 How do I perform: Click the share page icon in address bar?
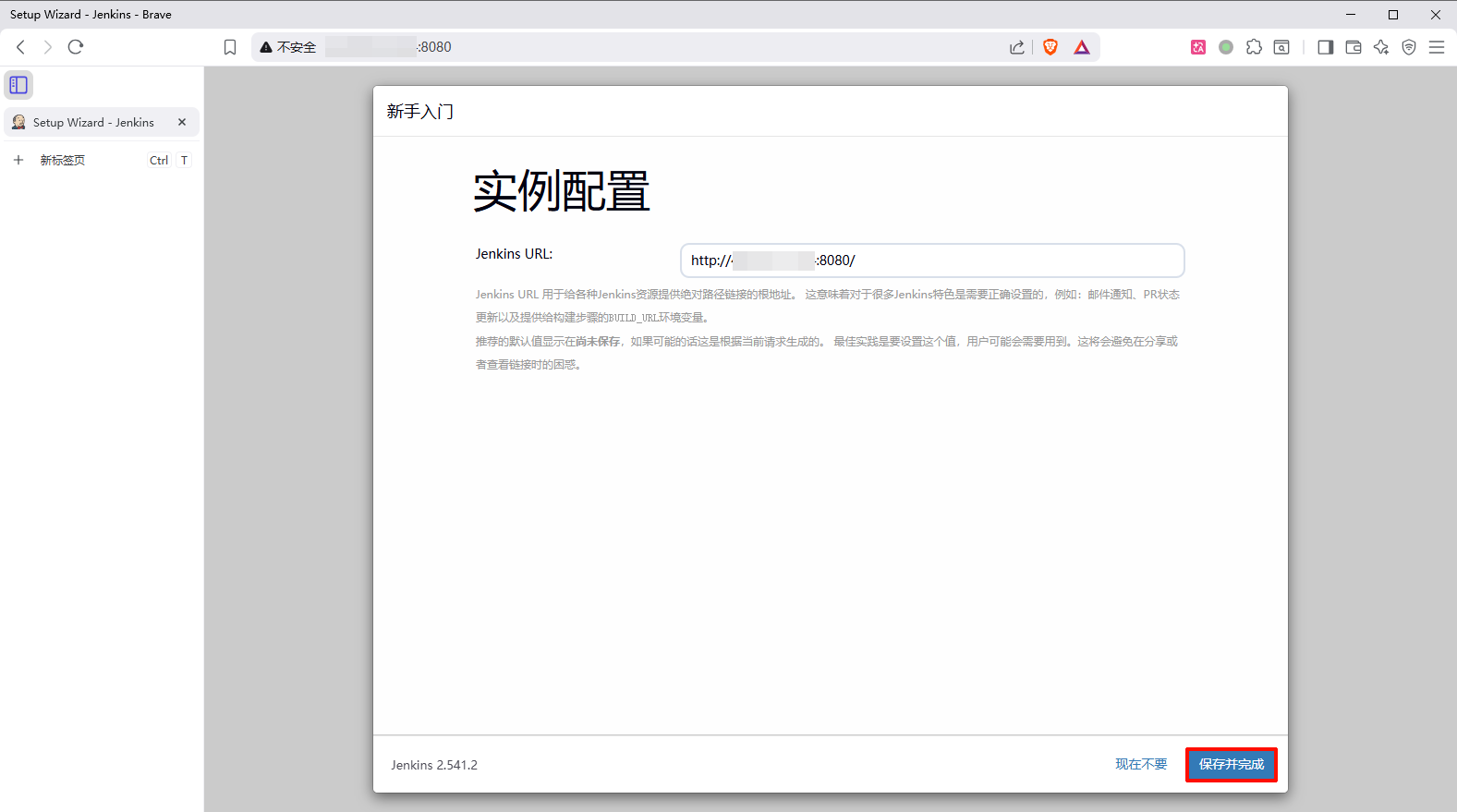(1016, 47)
